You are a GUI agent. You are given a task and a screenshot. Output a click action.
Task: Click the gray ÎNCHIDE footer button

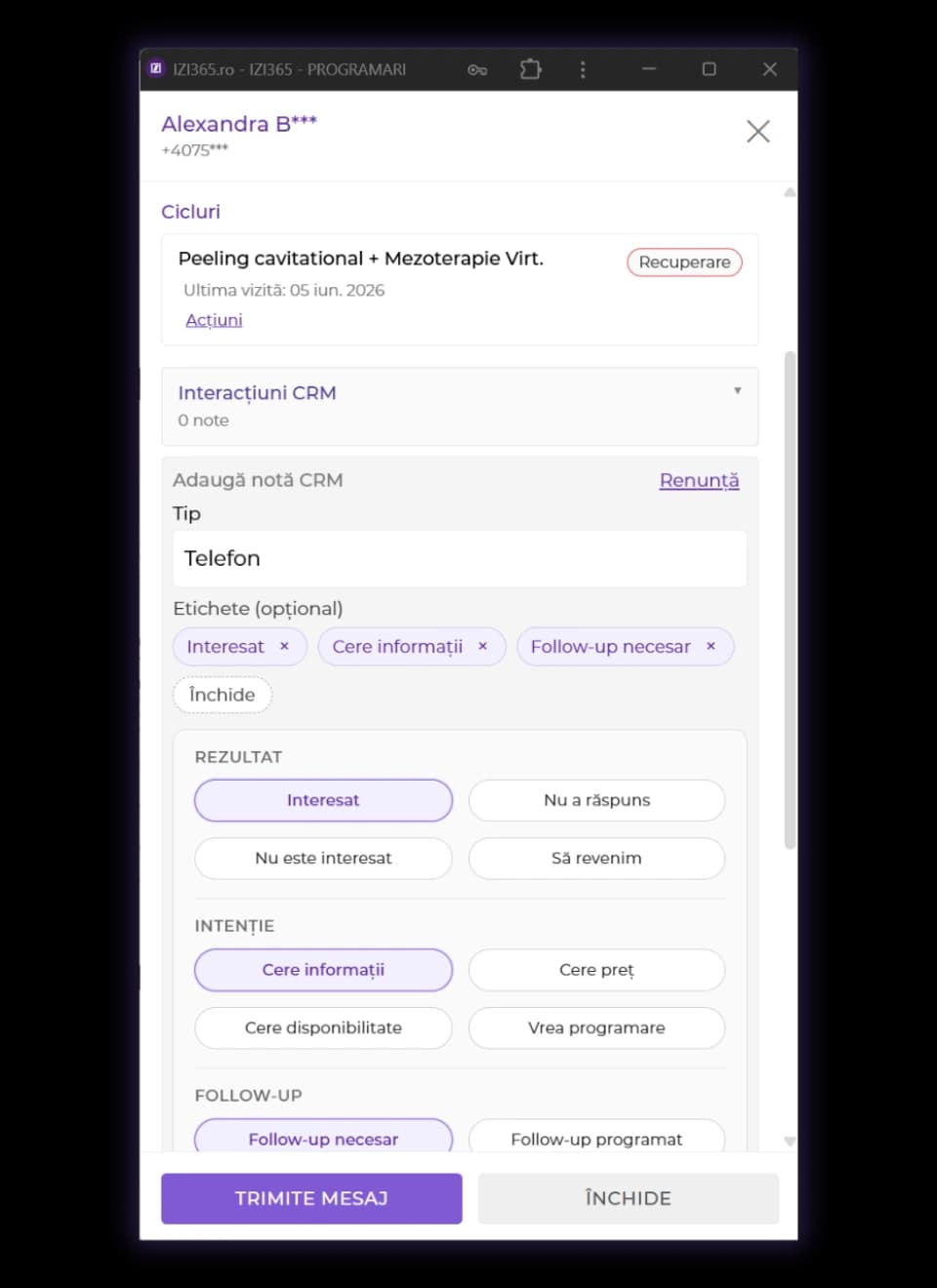(x=628, y=1198)
